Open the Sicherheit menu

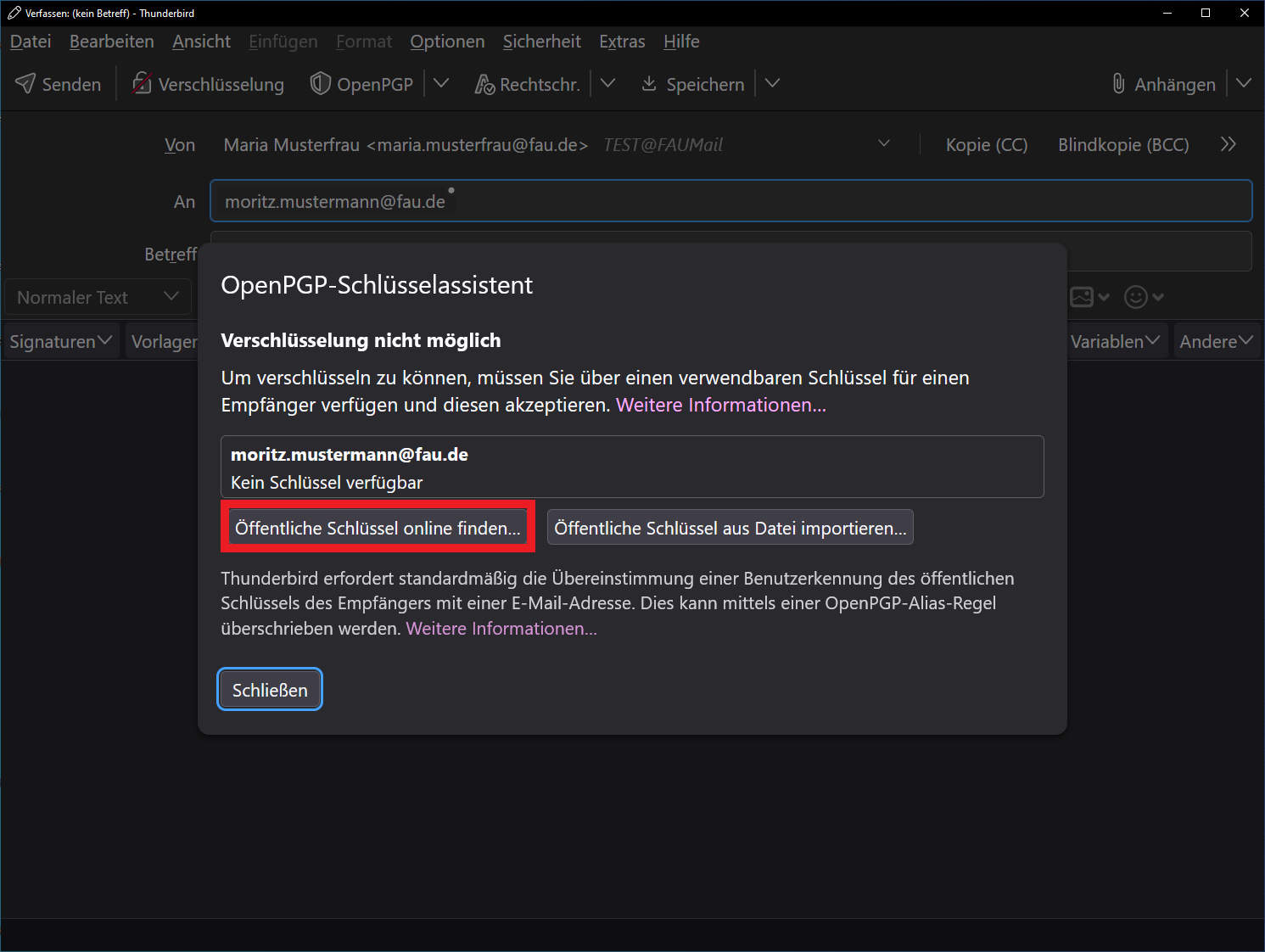coord(541,42)
